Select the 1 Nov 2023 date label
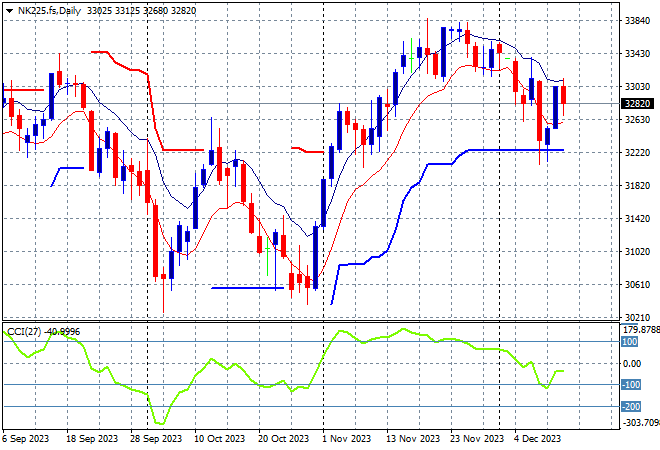The image size is (660, 450). tap(346, 439)
